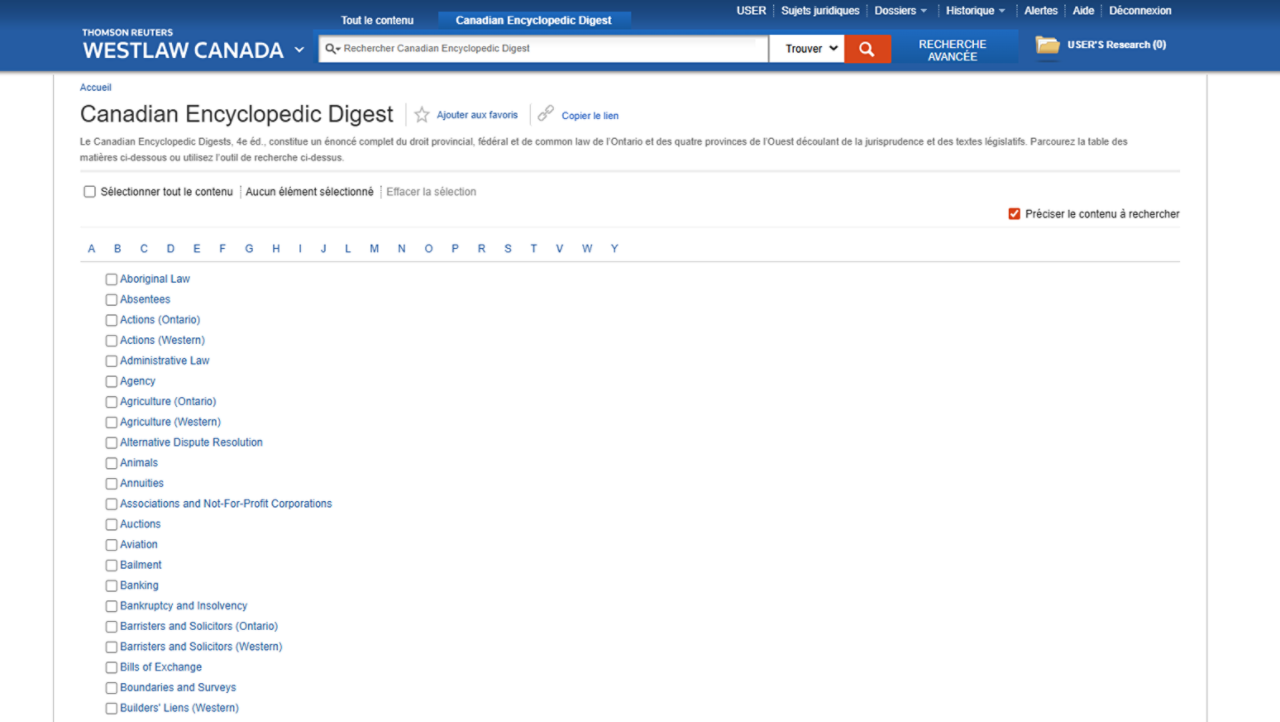Open the Dossiers dropdown

(898, 10)
